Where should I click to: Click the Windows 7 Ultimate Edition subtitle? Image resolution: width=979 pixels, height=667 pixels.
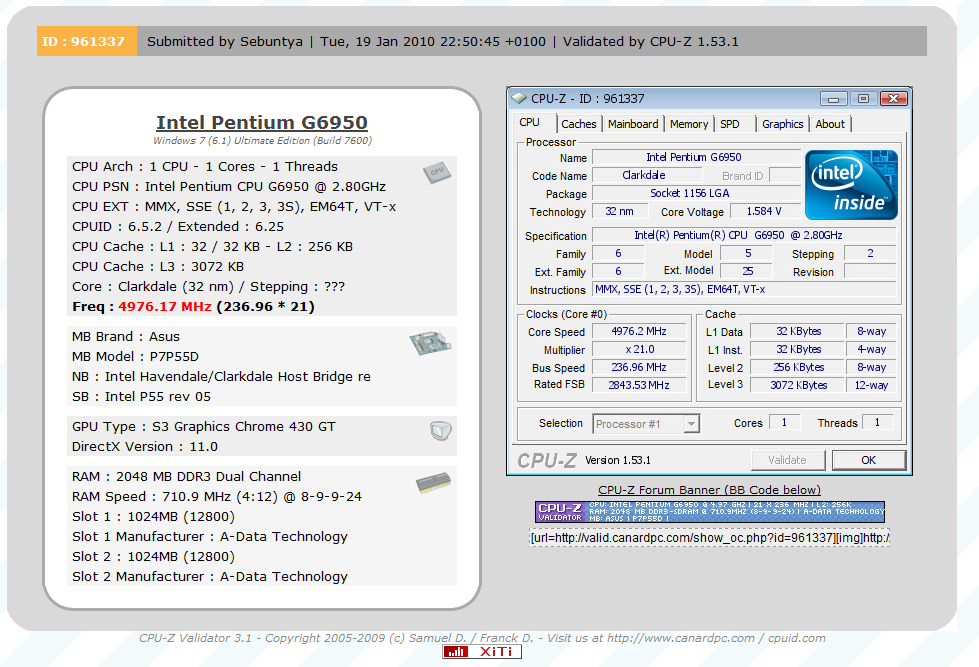(x=262, y=141)
